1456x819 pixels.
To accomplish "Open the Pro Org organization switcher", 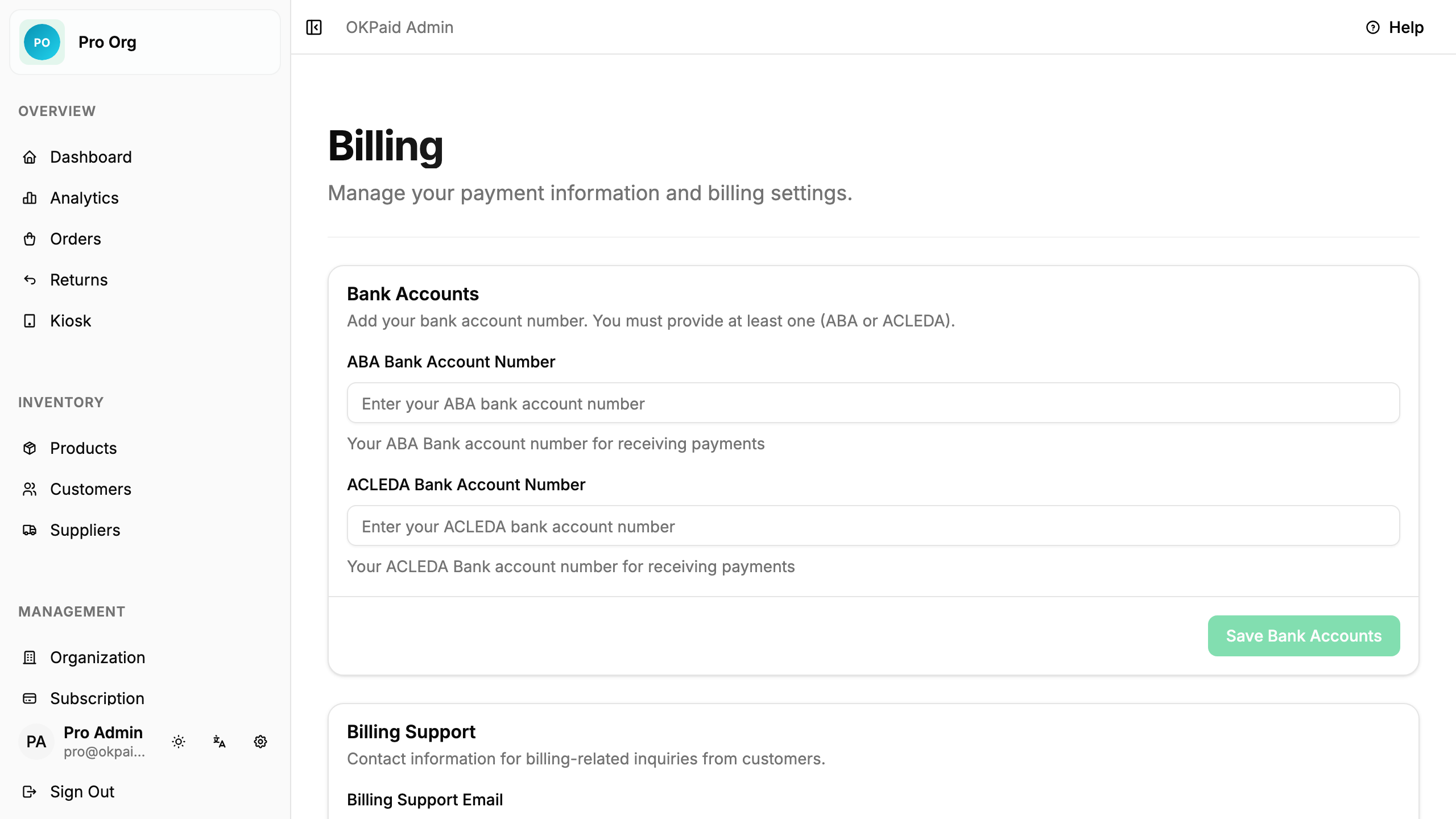I will 145,42.
